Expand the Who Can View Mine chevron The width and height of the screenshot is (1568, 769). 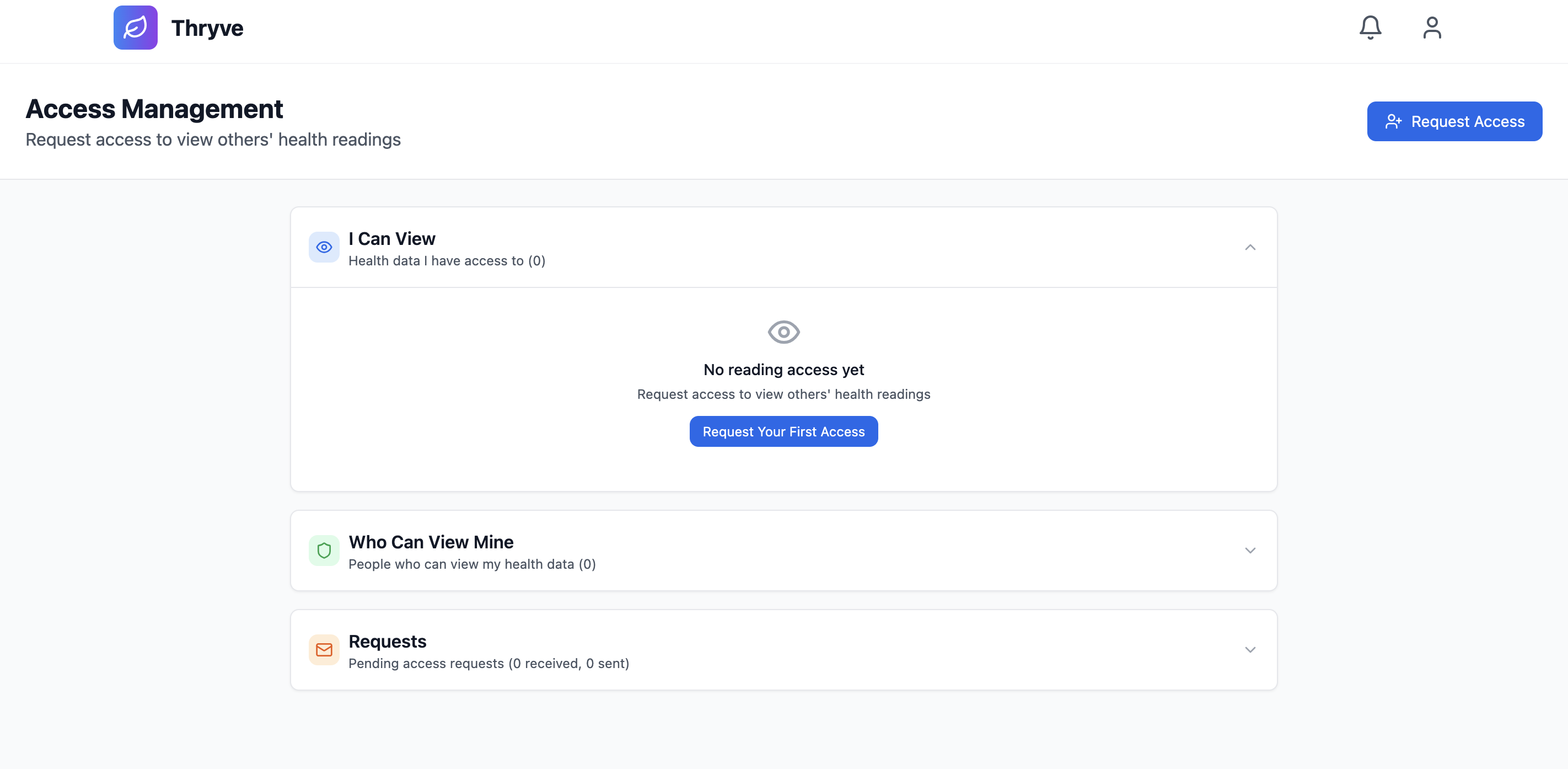[x=1250, y=551]
